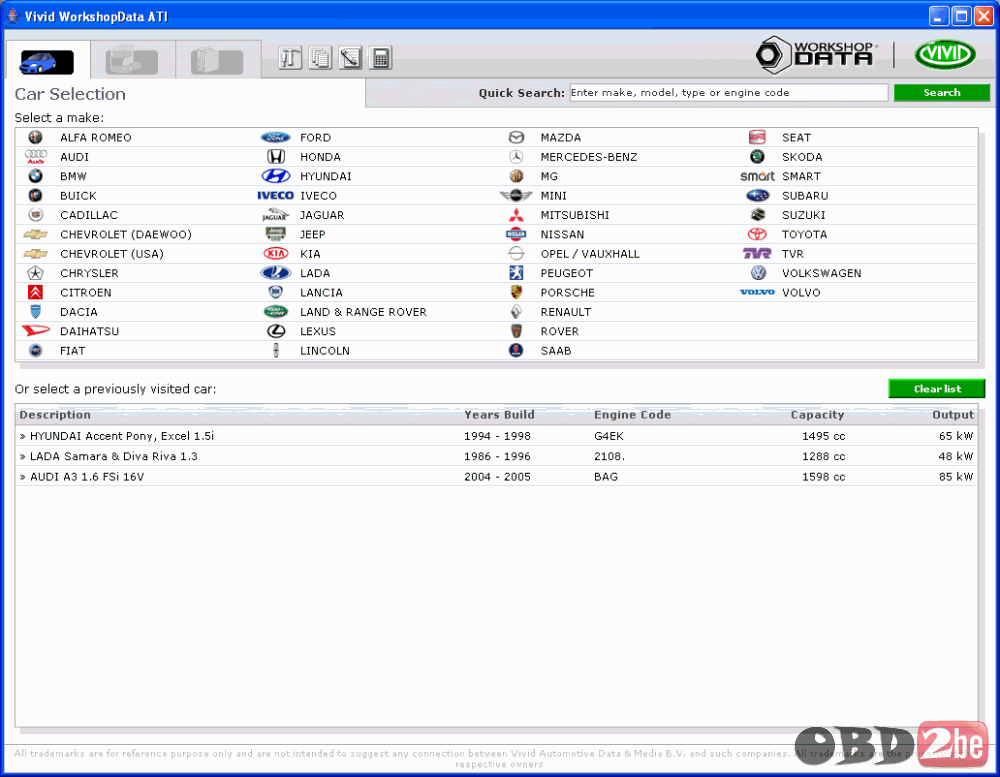Screen dimensions: 1000x777
Task: Open the JEEP make entry
Action: (x=312, y=235)
